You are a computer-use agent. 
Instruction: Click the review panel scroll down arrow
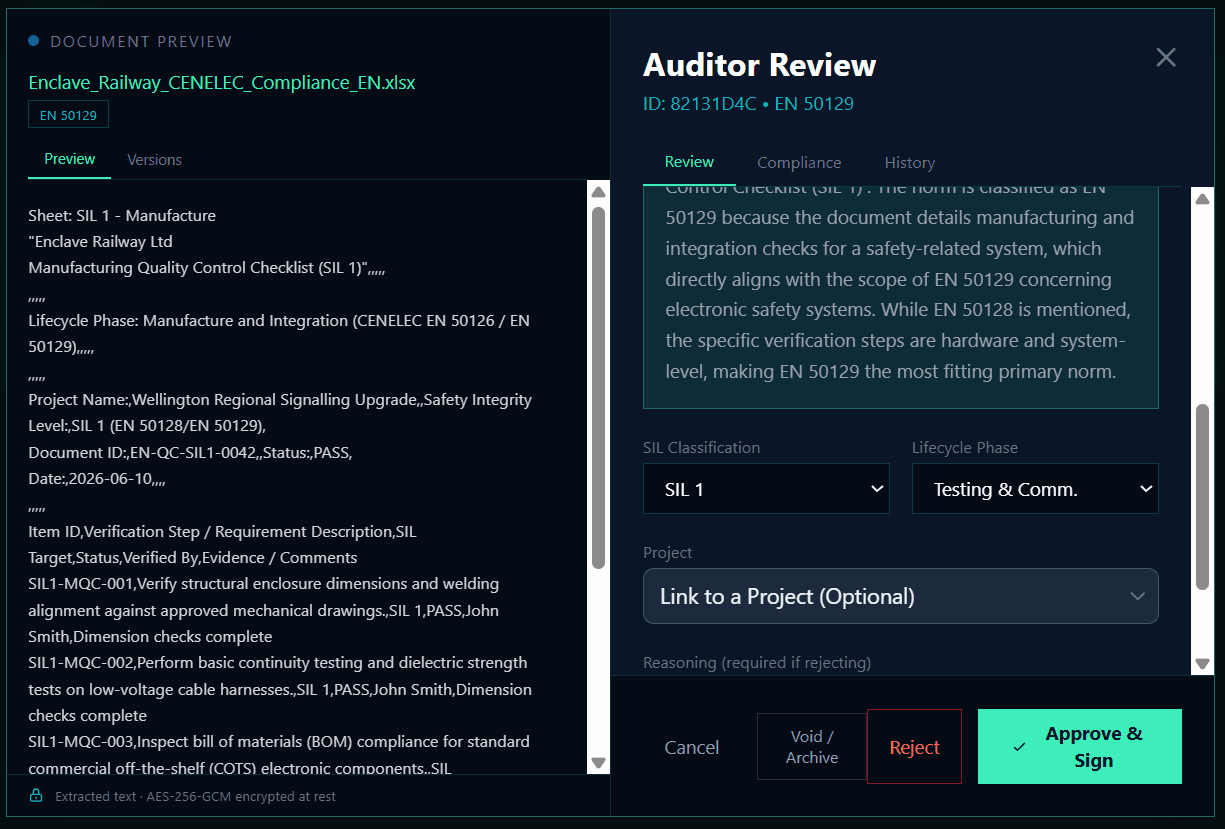(1203, 664)
